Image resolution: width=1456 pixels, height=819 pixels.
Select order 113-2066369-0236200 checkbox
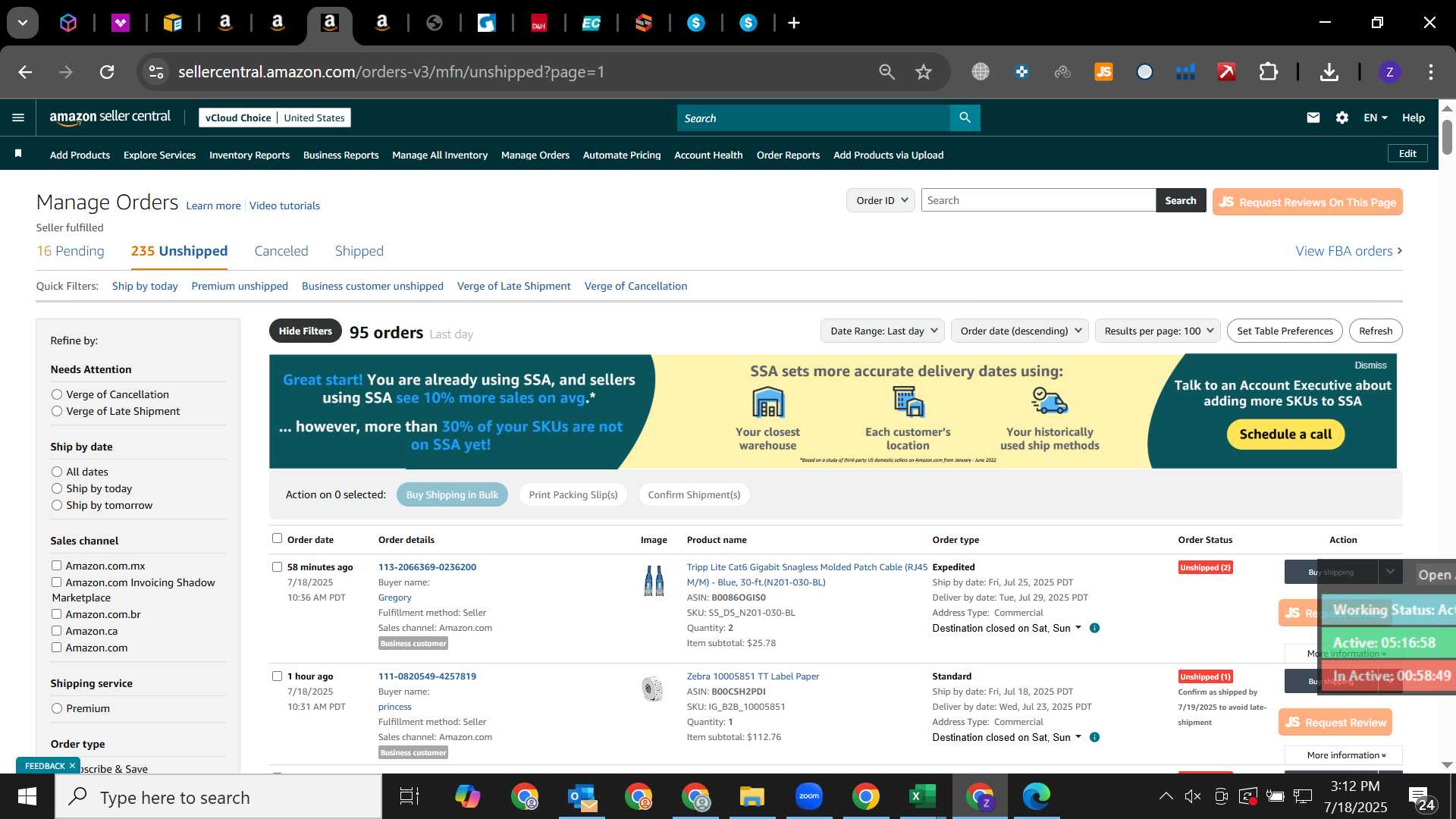(277, 566)
